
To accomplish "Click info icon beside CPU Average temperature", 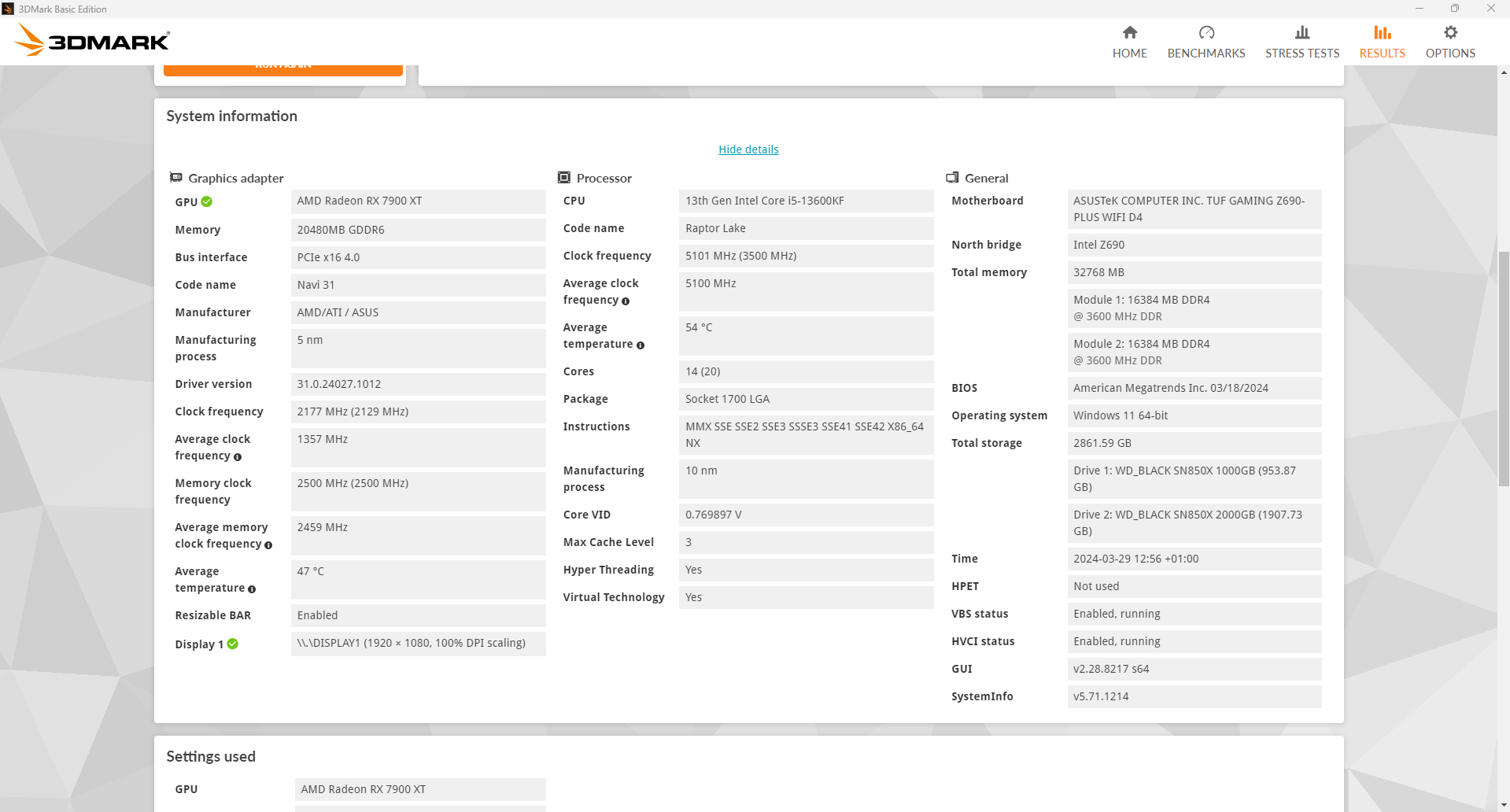I will (x=641, y=345).
